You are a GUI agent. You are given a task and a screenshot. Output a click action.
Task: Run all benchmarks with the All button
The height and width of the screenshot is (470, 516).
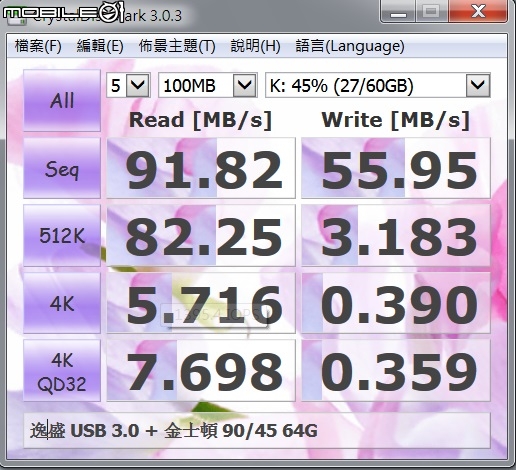pyautogui.click(x=62, y=100)
